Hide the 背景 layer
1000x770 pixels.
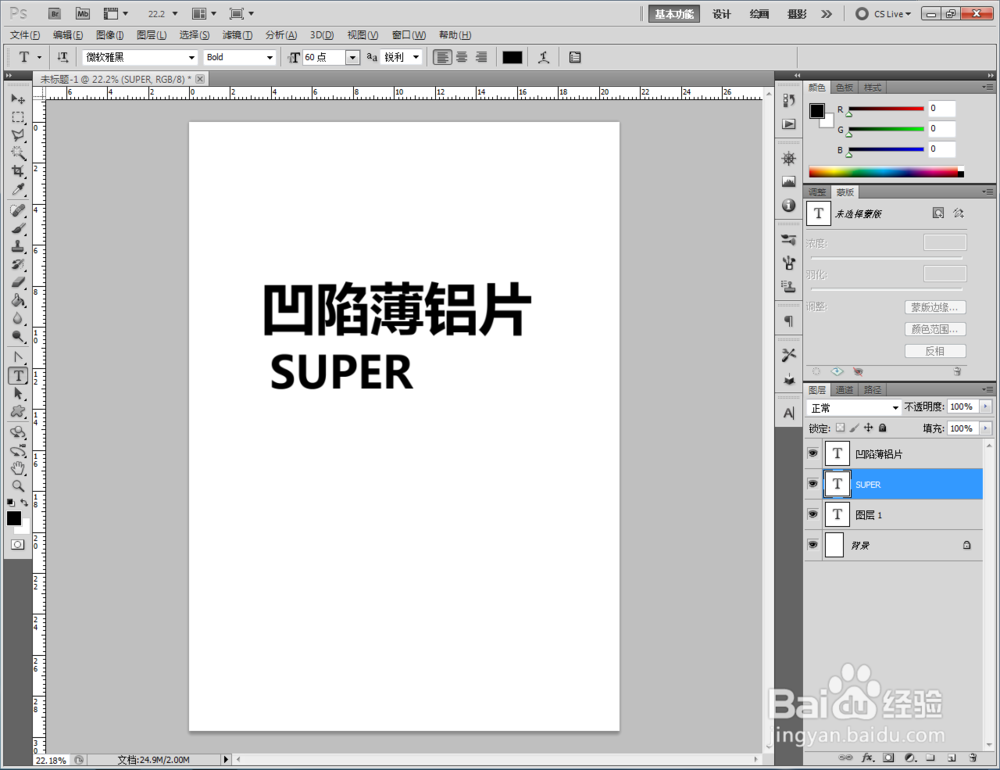pos(812,545)
